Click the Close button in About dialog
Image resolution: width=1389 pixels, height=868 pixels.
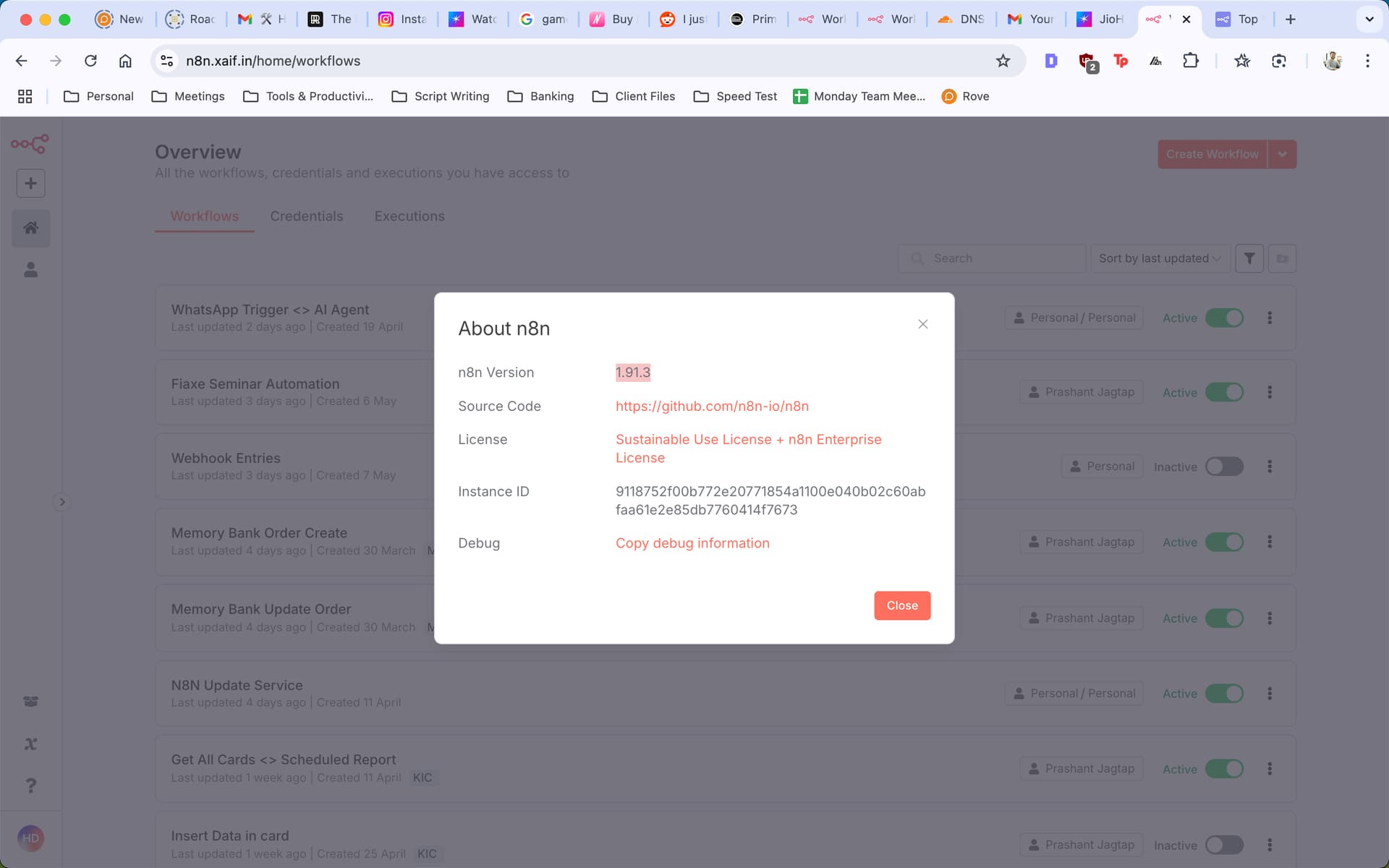902,605
